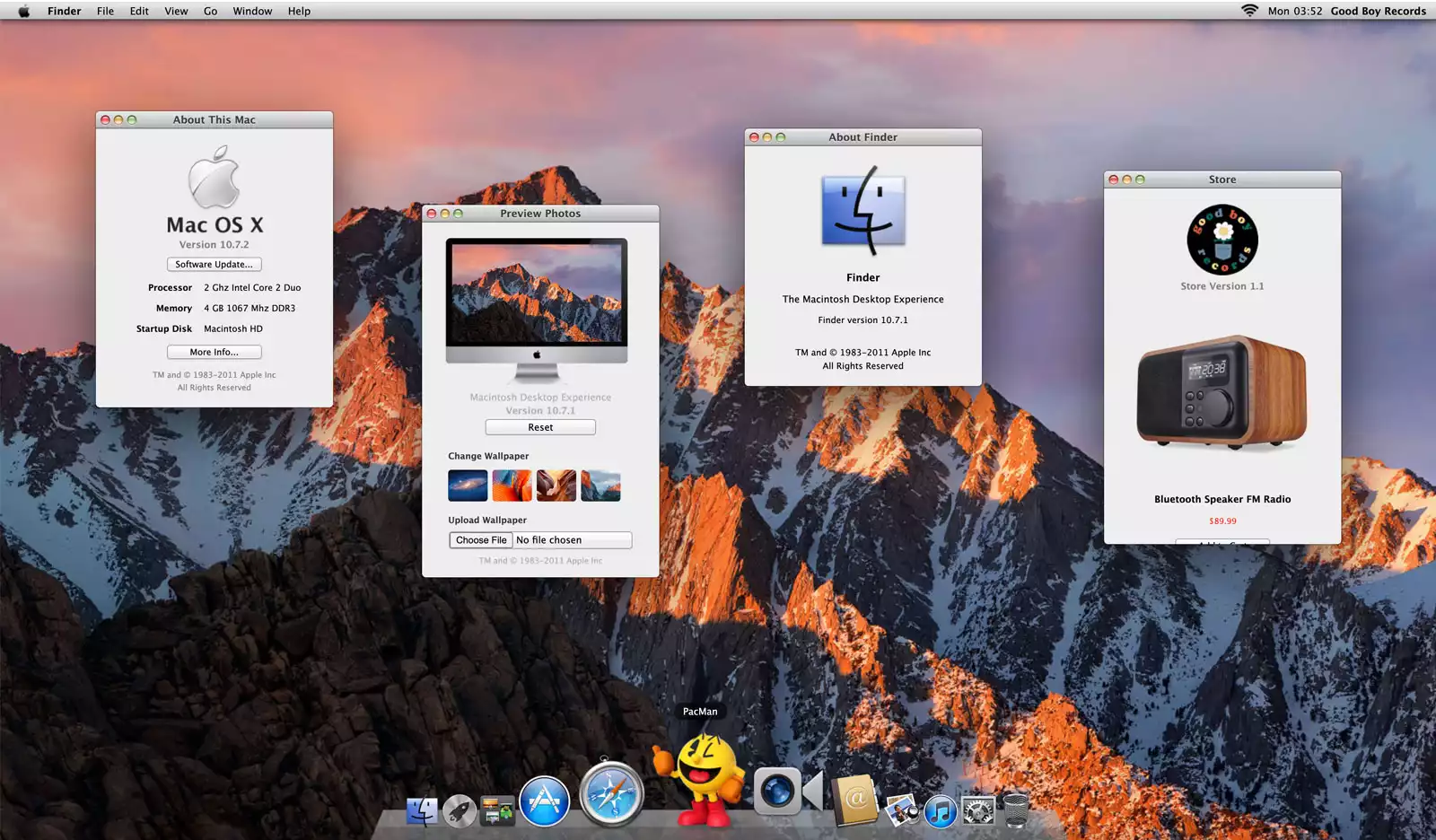The width and height of the screenshot is (1436, 840).
Task: Open System Preferences gear in dock
Action: 978,811
